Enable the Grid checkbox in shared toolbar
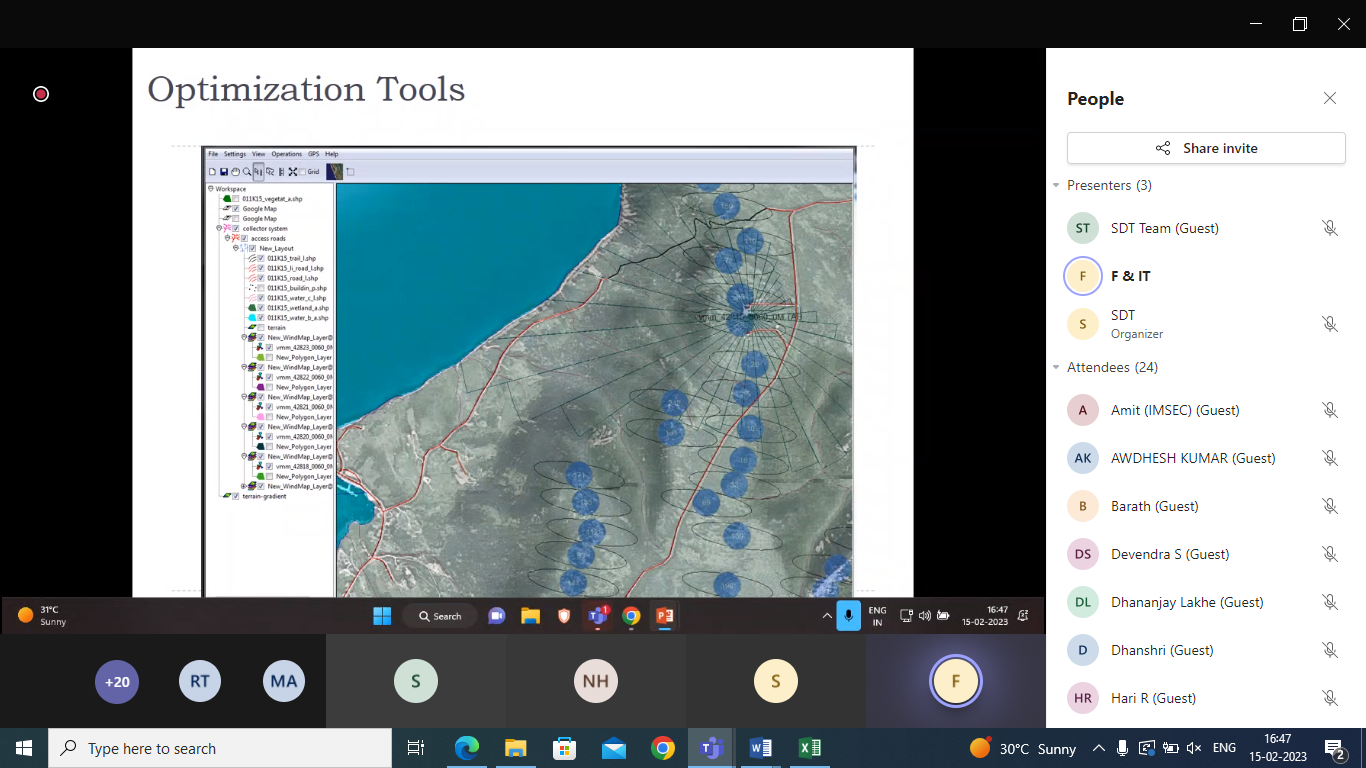The height and width of the screenshot is (768, 1366). click(302, 172)
